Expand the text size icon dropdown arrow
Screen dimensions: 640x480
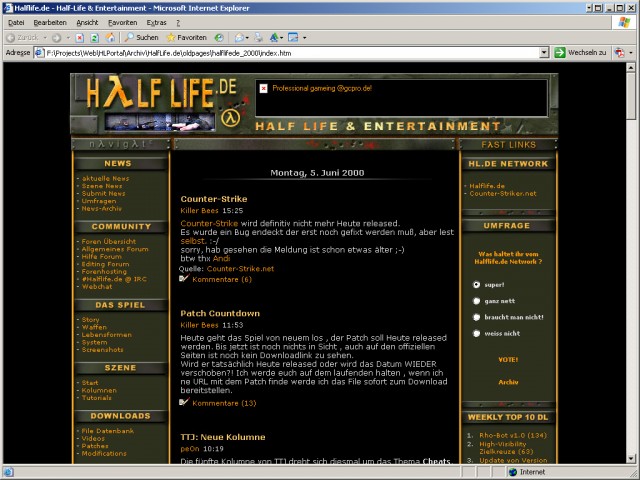tap(282, 38)
